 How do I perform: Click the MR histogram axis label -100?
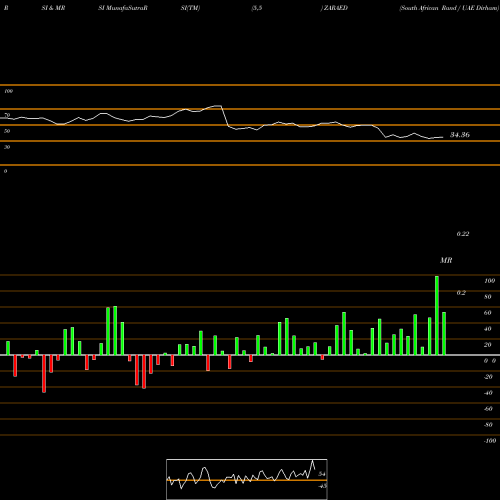490,441
